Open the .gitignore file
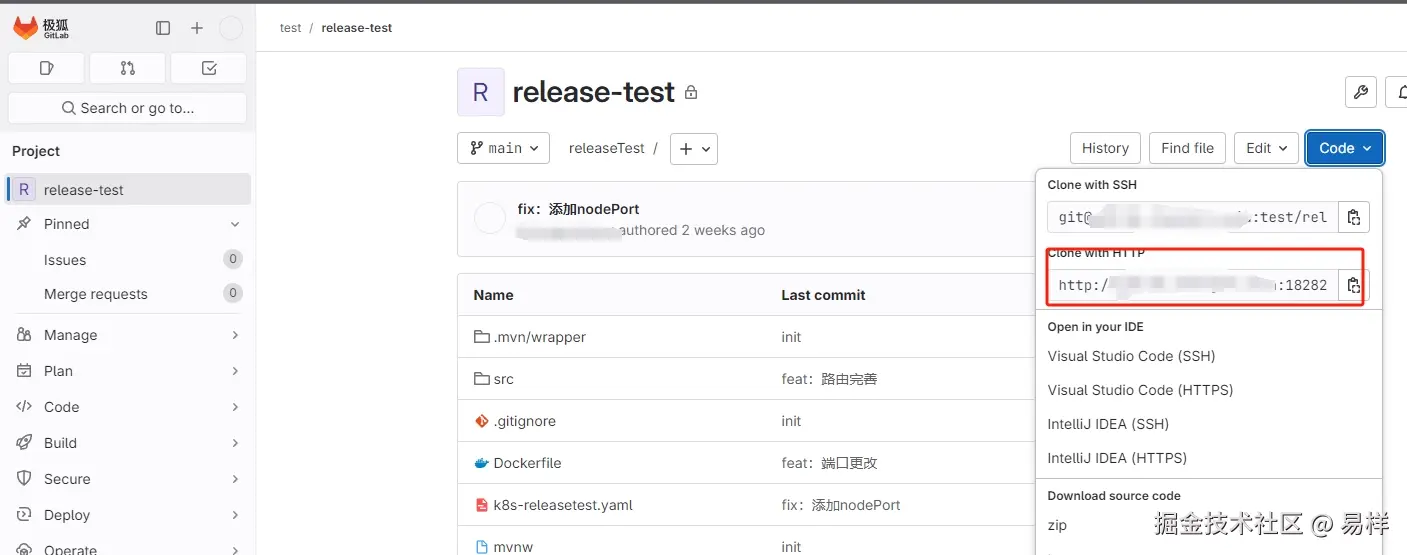This screenshot has width=1407, height=555. (525, 421)
